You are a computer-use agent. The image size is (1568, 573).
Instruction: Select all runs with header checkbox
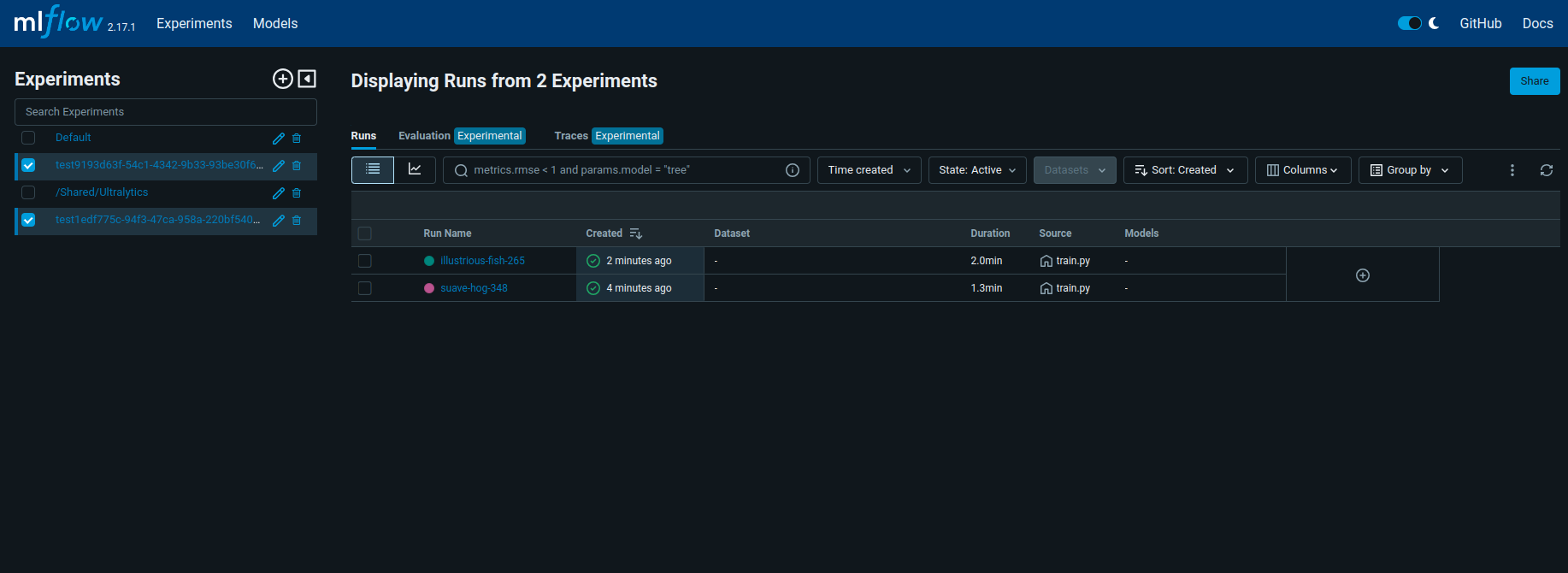365,233
